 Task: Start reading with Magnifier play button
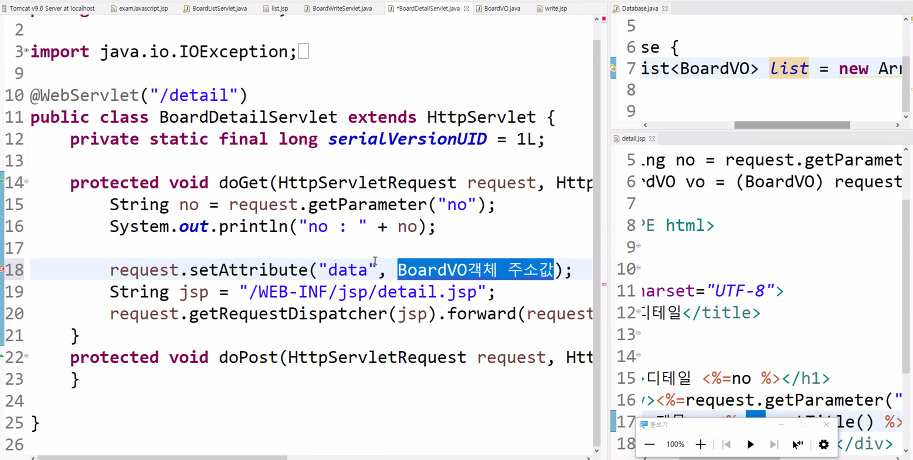pyautogui.click(x=751, y=444)
